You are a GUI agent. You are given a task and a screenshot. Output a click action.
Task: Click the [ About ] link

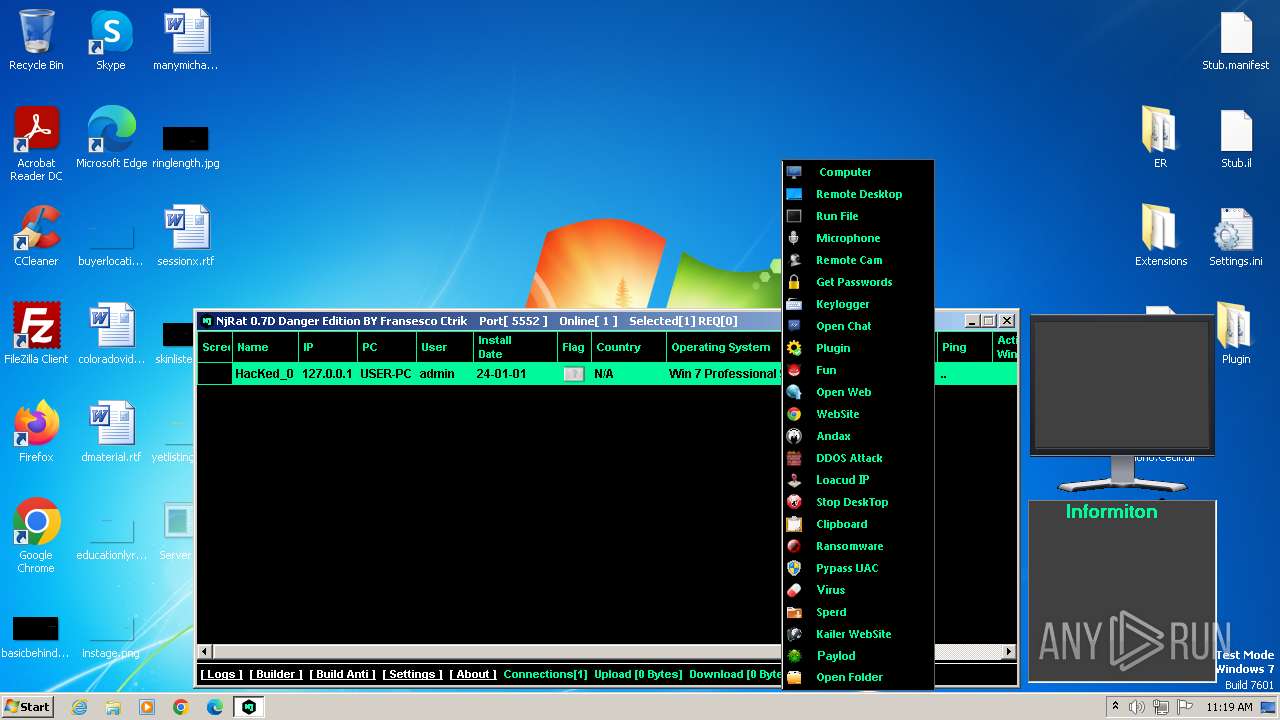[473, 674]
